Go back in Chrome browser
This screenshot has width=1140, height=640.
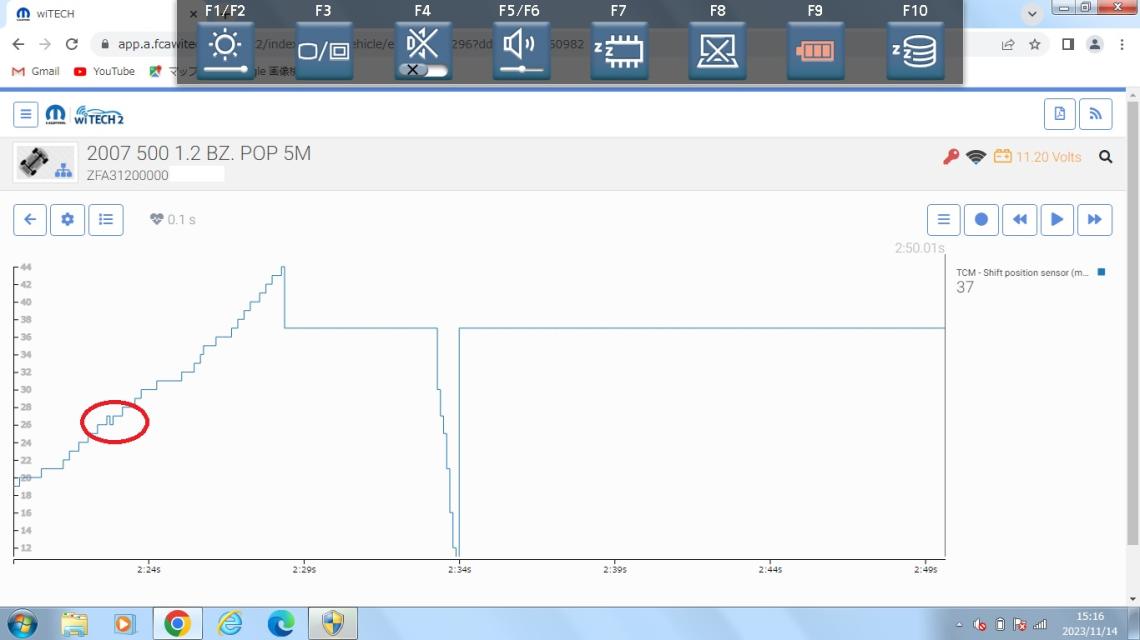18,44
